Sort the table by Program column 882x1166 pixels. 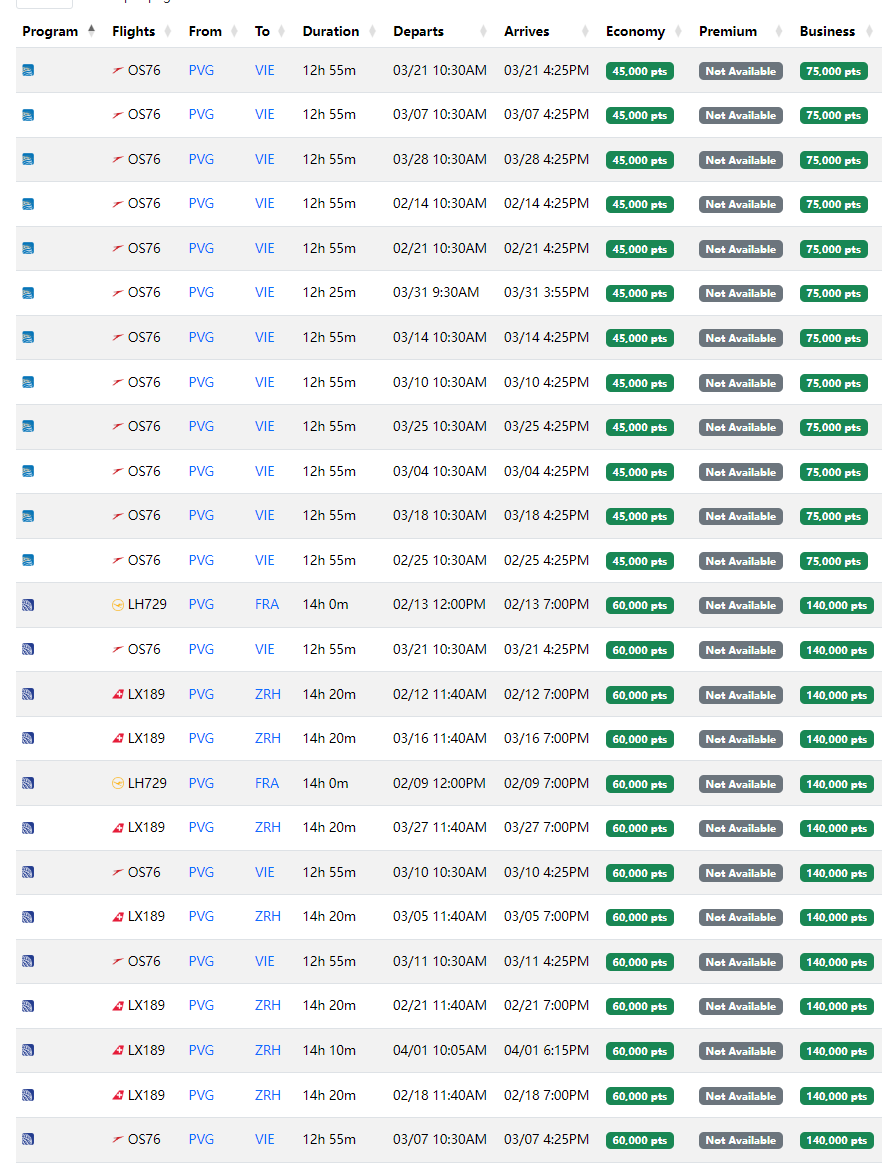point(50,31)
